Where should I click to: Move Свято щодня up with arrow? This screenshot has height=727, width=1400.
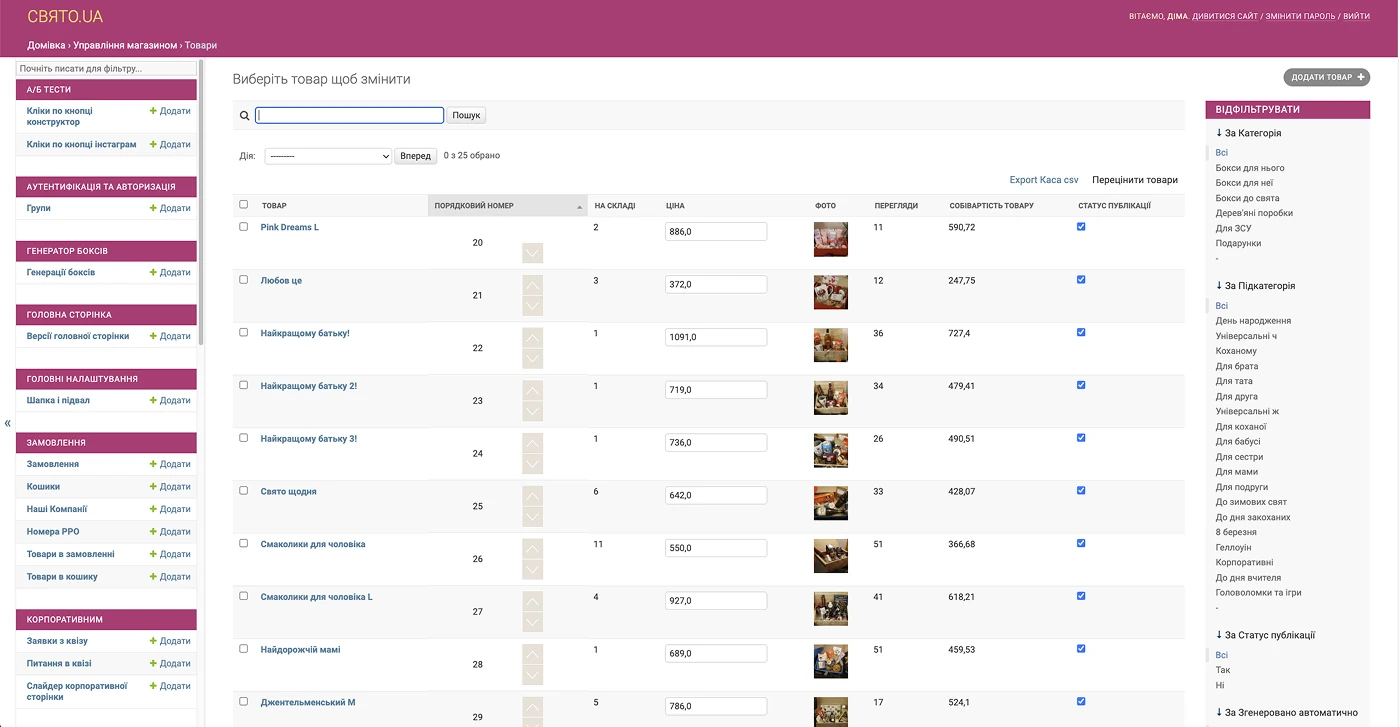pyautogui.click(x=532, y=495)
